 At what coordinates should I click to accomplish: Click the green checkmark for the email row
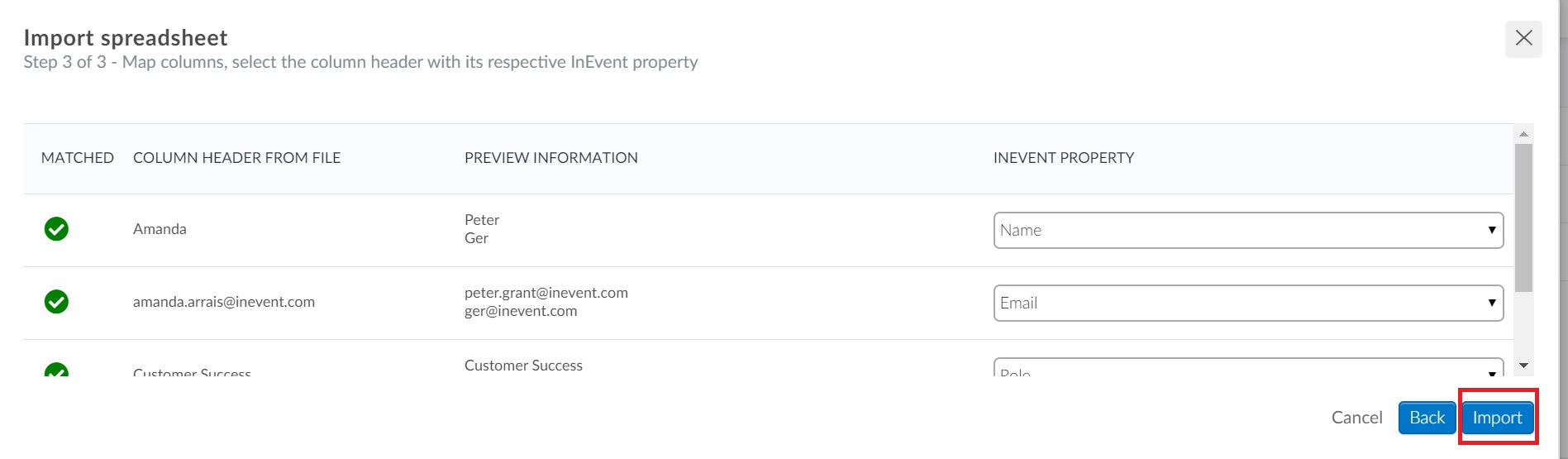pos(56,302)
